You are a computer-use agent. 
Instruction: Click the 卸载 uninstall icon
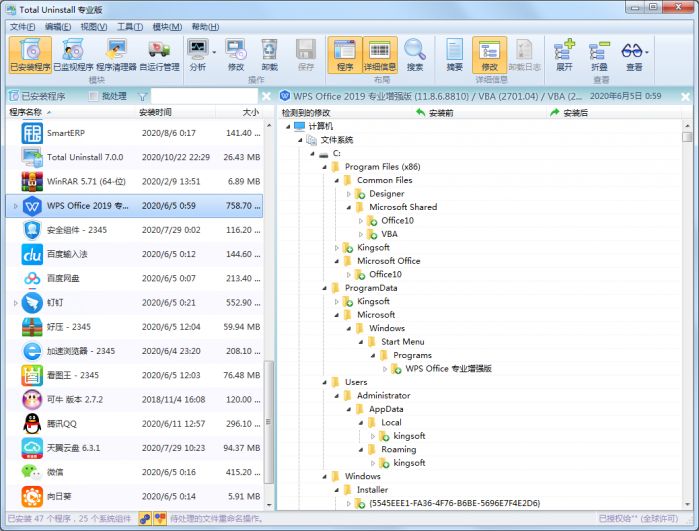[270, 54]
